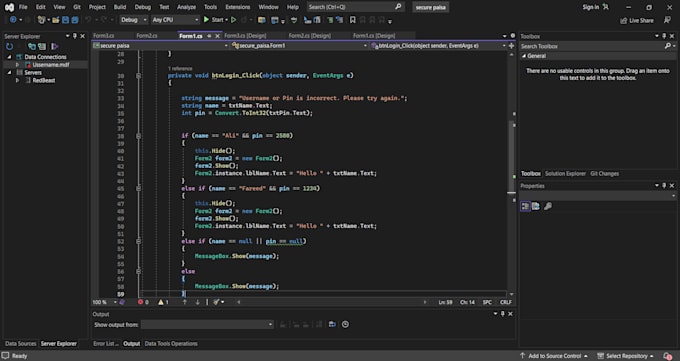Click Add to Source Control
Screen dimensions: 680x361
[554, 356]
